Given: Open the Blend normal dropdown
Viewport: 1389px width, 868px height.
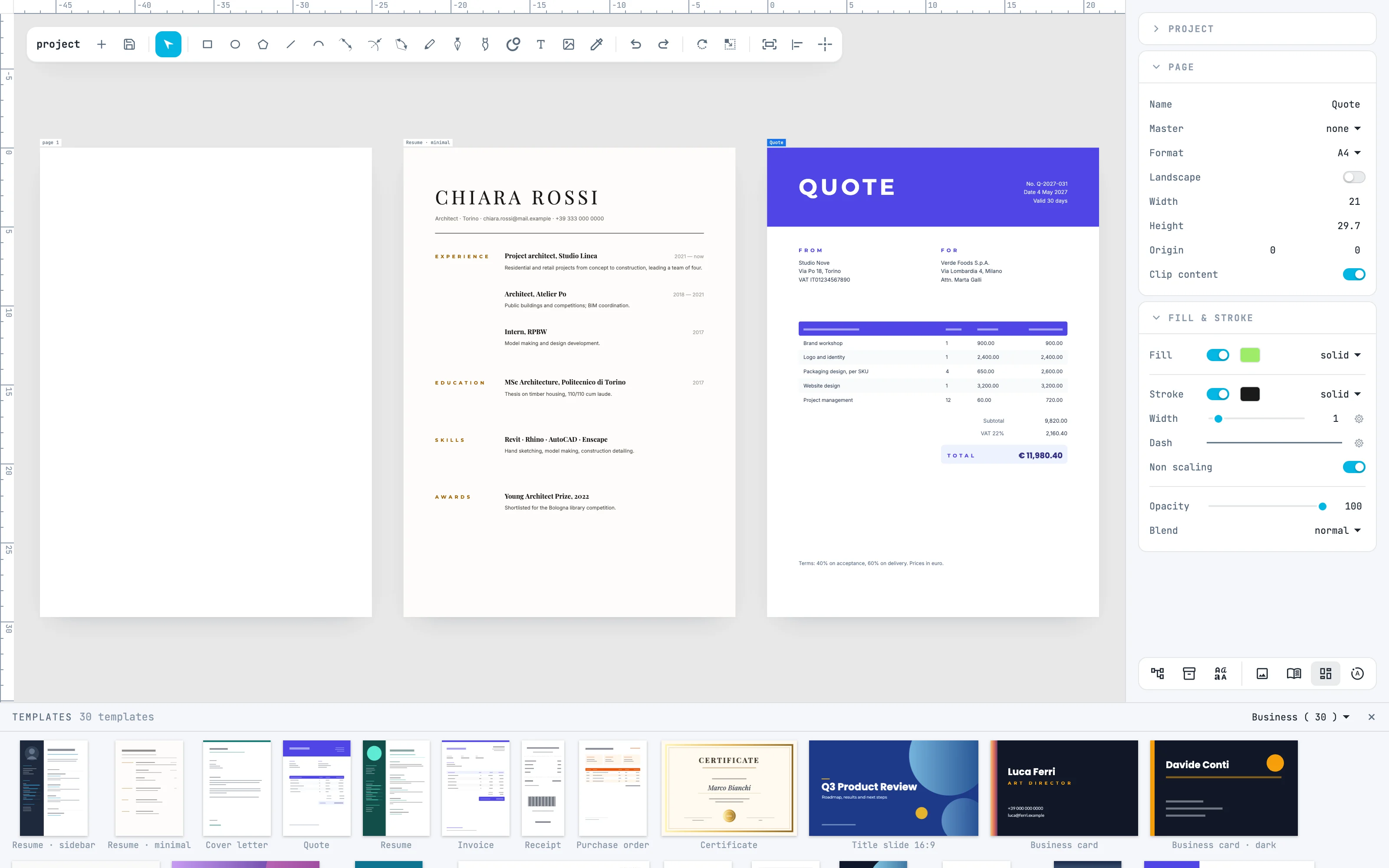Looking at the screenshot, I should coord(1337,530).
